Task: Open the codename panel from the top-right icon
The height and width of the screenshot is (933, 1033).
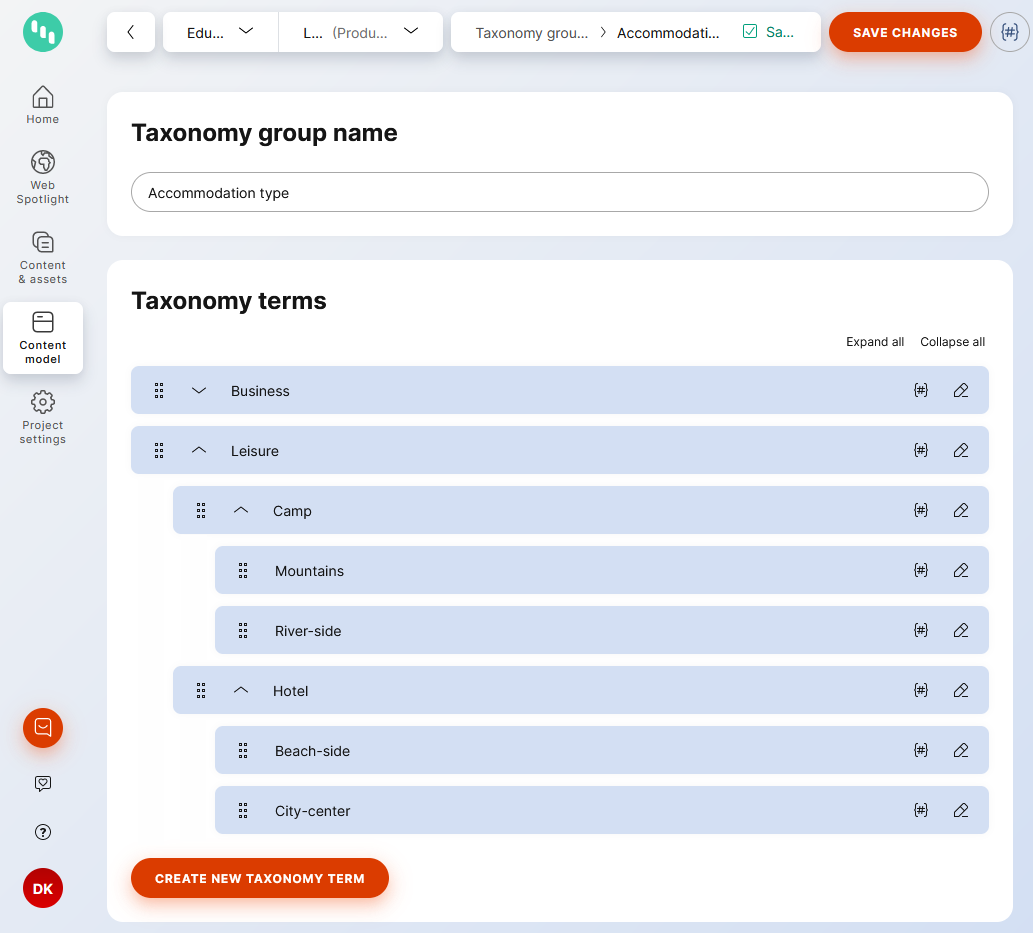Action: [1009, 32]
